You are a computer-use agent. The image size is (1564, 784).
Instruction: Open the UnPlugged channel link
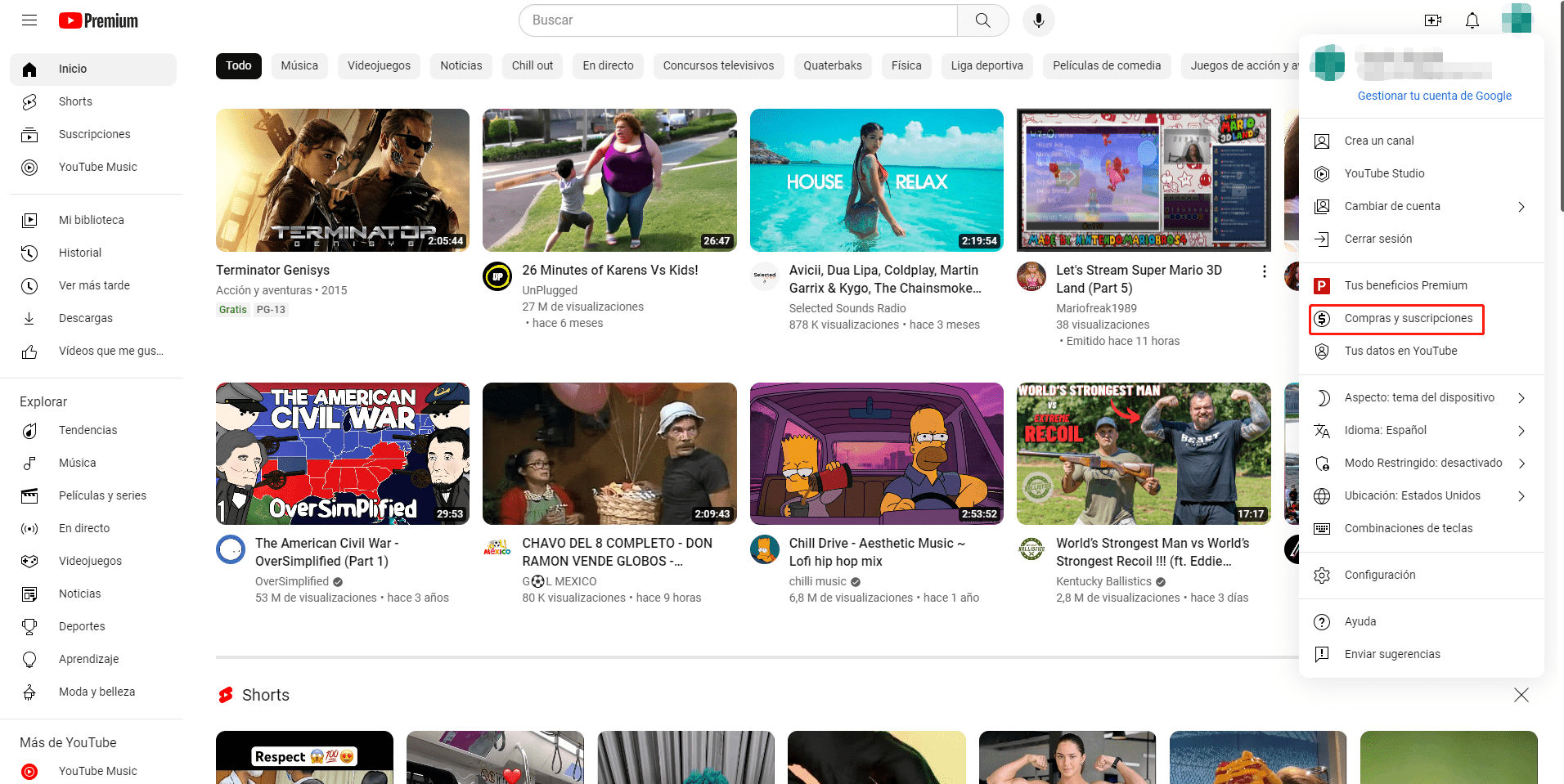[550, 290]
